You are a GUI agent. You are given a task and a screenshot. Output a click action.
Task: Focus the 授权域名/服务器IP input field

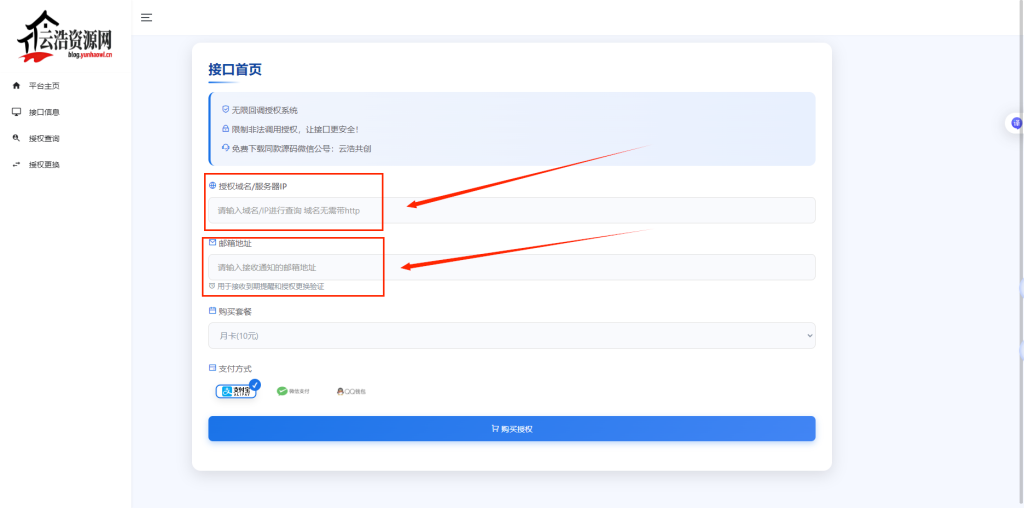click(510, 210)
